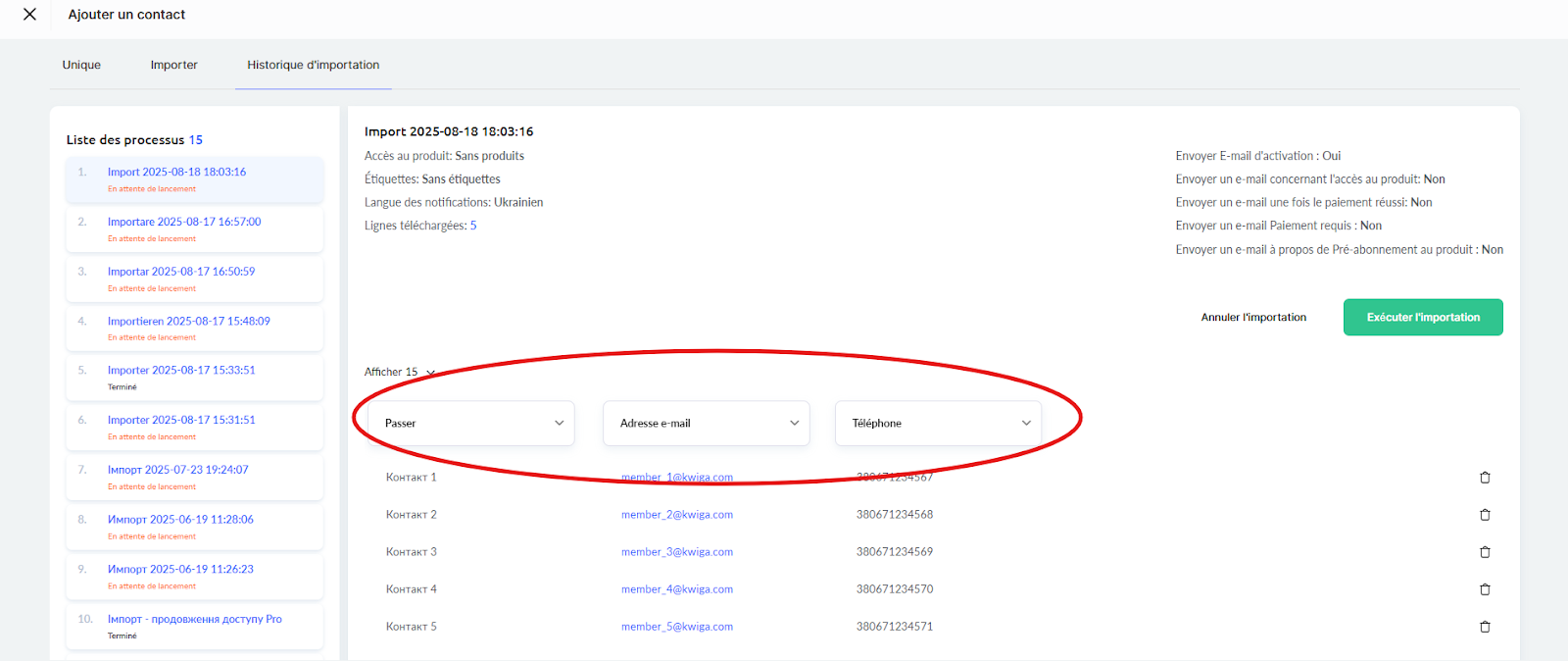
Task: Open process Importare 2025-08-17 16:57:00
Action: point(184,223)
